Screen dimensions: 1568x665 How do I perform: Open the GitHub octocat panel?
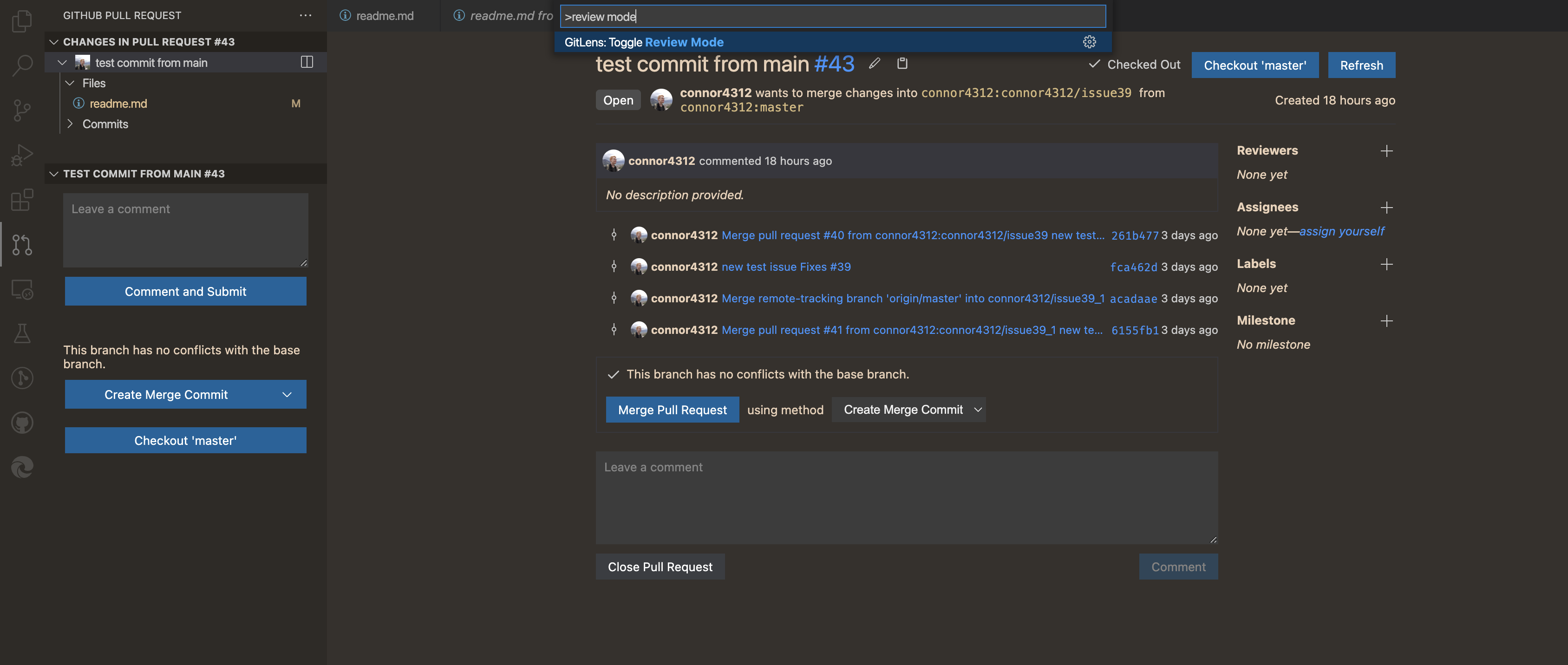point(22,423)
